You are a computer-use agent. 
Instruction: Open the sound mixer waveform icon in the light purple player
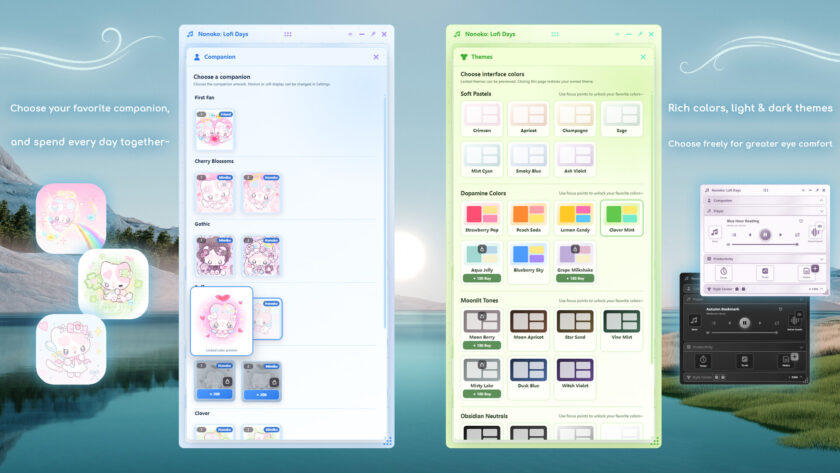click(x=815, y=232)
